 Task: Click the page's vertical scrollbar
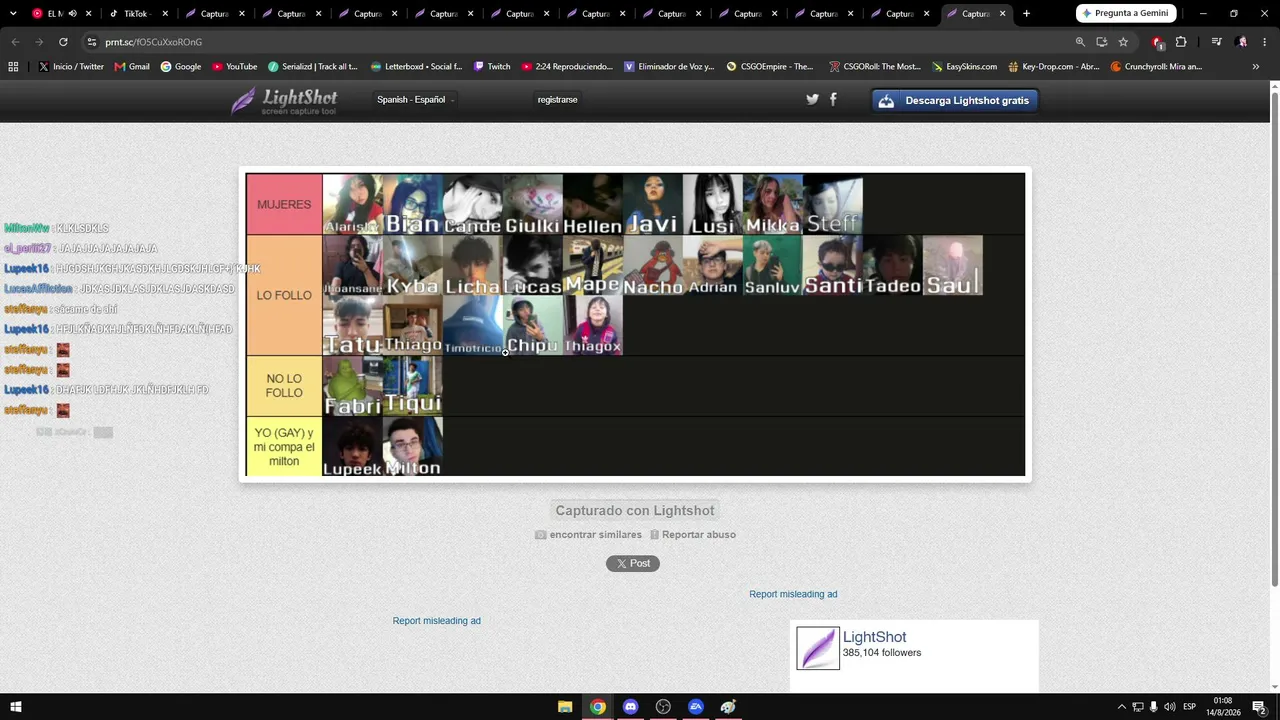1274,340
